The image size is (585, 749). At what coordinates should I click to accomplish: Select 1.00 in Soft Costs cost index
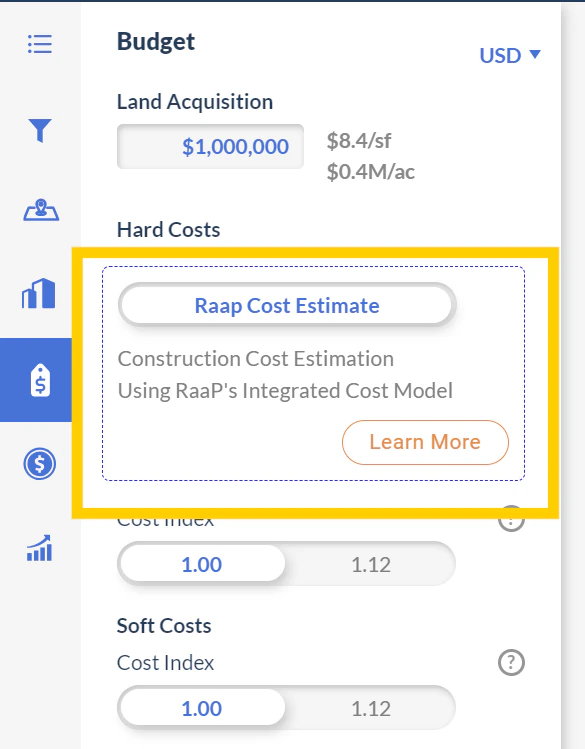(202, 708)
